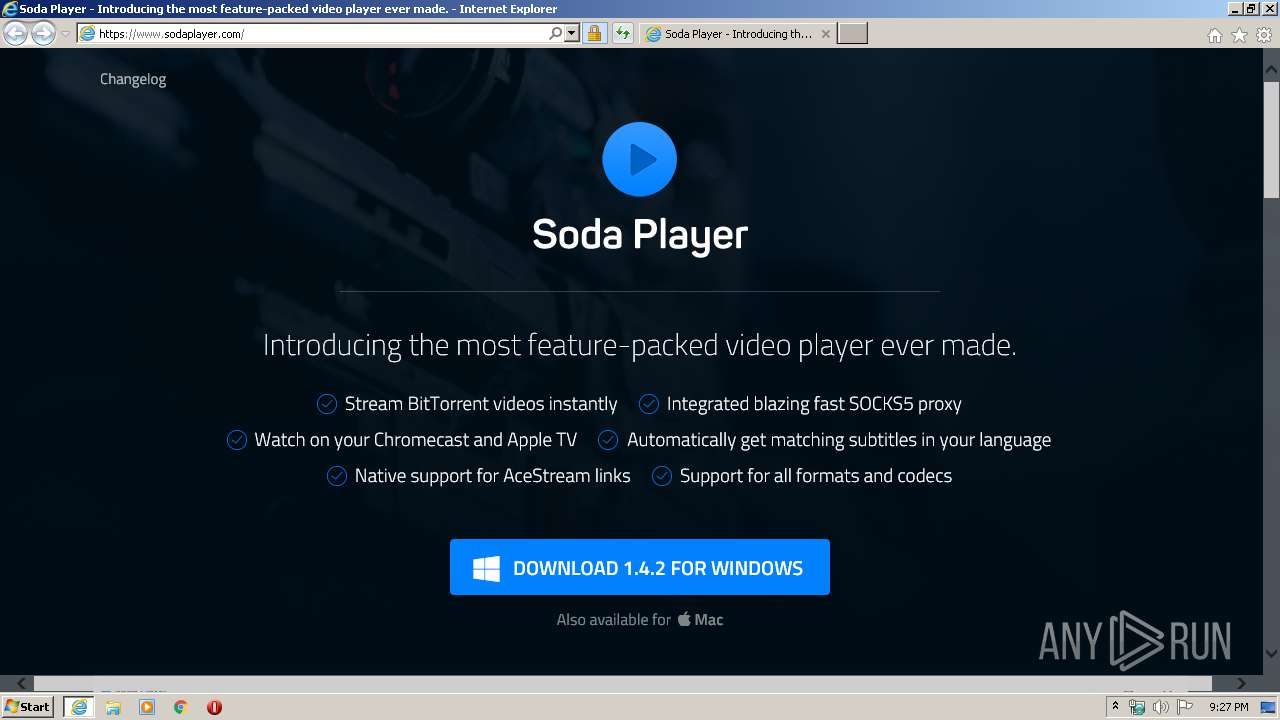Open the recent pages dropdown arrow

[x=65, y=34]
